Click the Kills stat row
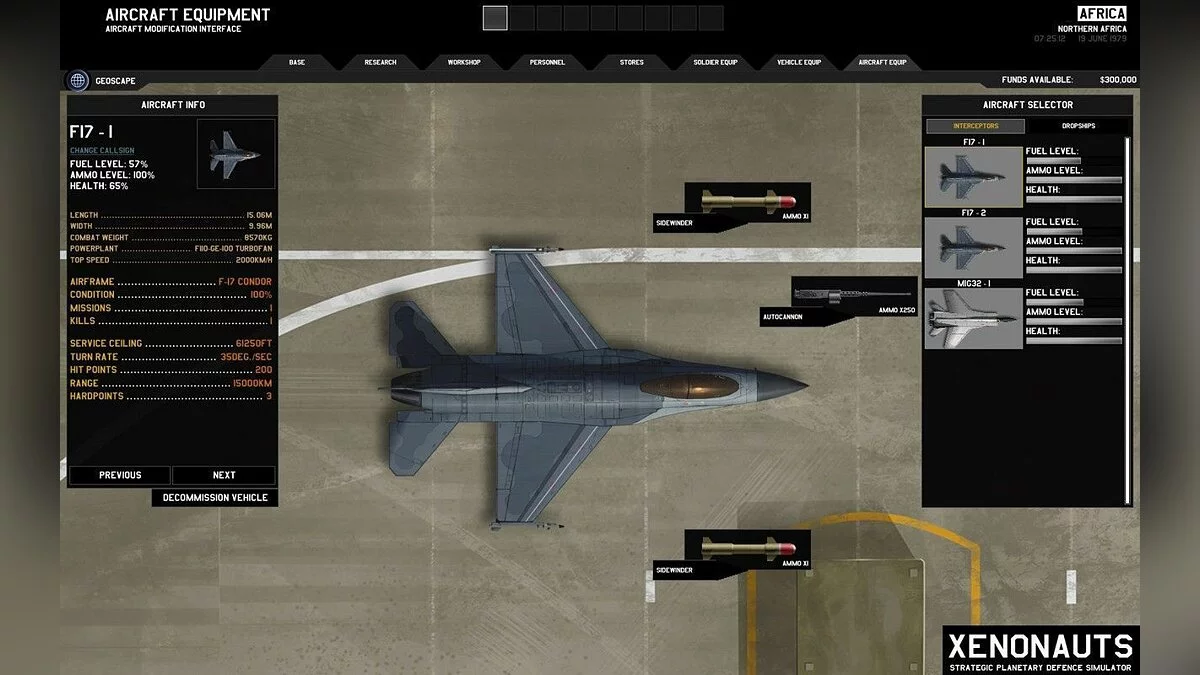The image size is (1200, 675). click(171, 321)
